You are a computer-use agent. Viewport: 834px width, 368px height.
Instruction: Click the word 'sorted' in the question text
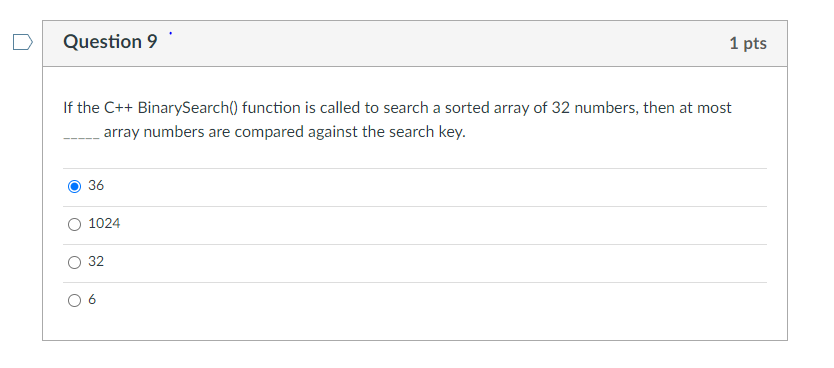pyautogui.click(x=467, y=108)
